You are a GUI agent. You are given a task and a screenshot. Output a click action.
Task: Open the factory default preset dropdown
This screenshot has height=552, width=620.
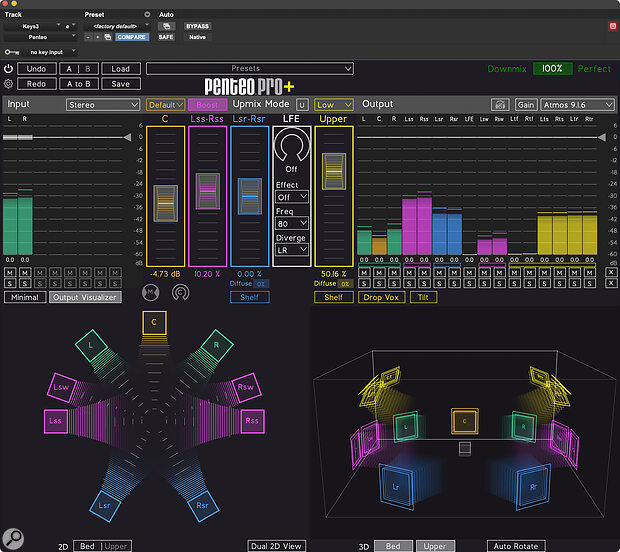[117, 26]
